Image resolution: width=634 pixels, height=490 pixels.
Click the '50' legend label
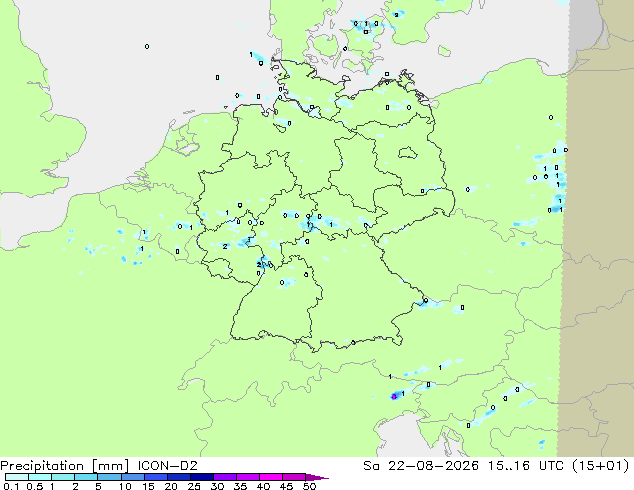click(x=309, y=486)
